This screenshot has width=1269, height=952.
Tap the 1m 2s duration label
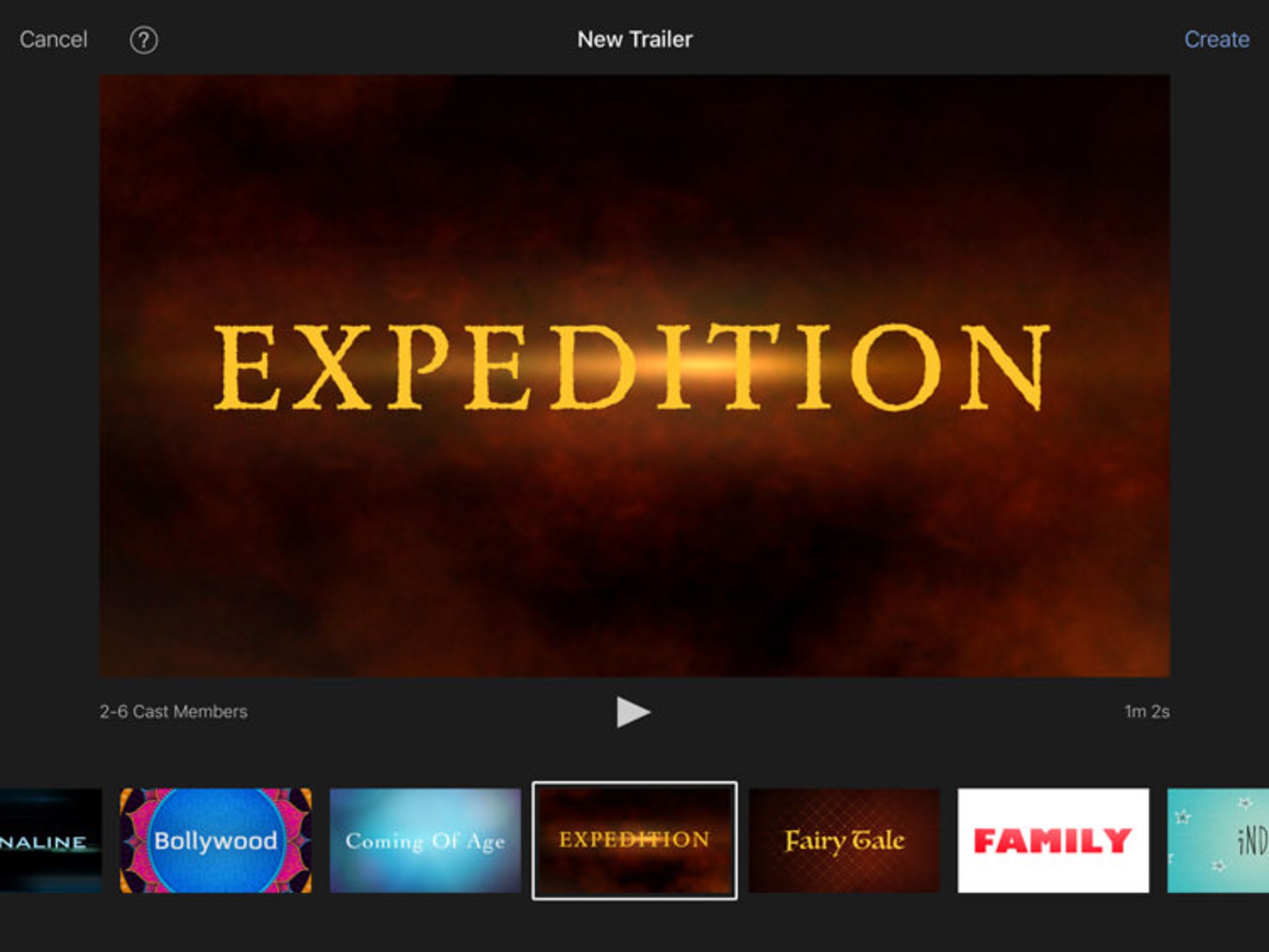tap(1148, 712)
